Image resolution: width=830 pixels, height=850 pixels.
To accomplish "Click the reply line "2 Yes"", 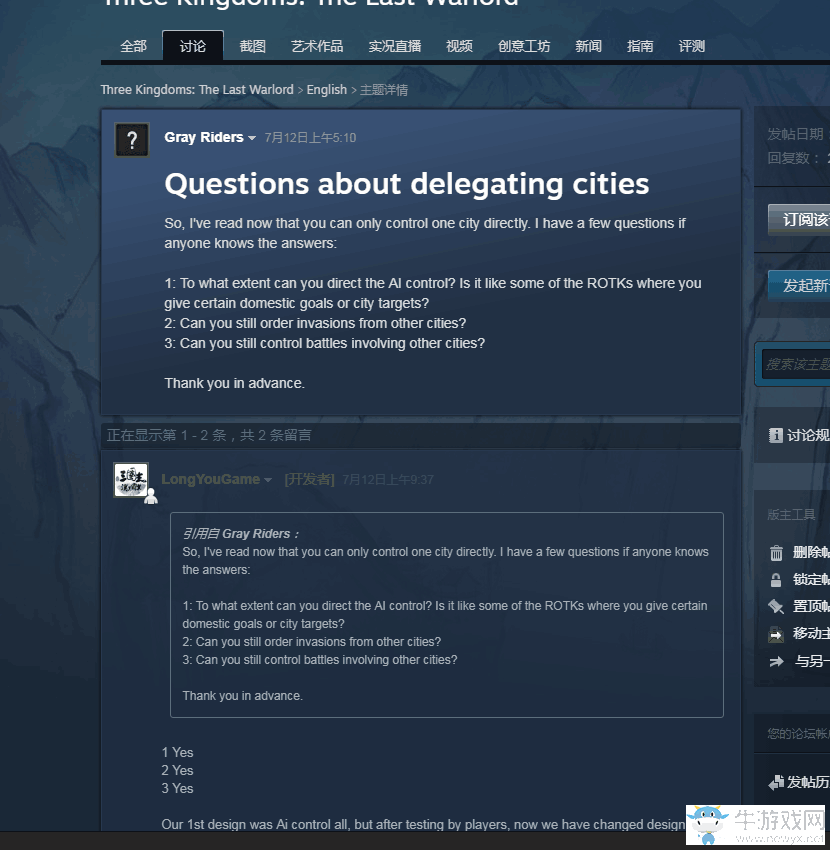I will [x=177, y=770].
